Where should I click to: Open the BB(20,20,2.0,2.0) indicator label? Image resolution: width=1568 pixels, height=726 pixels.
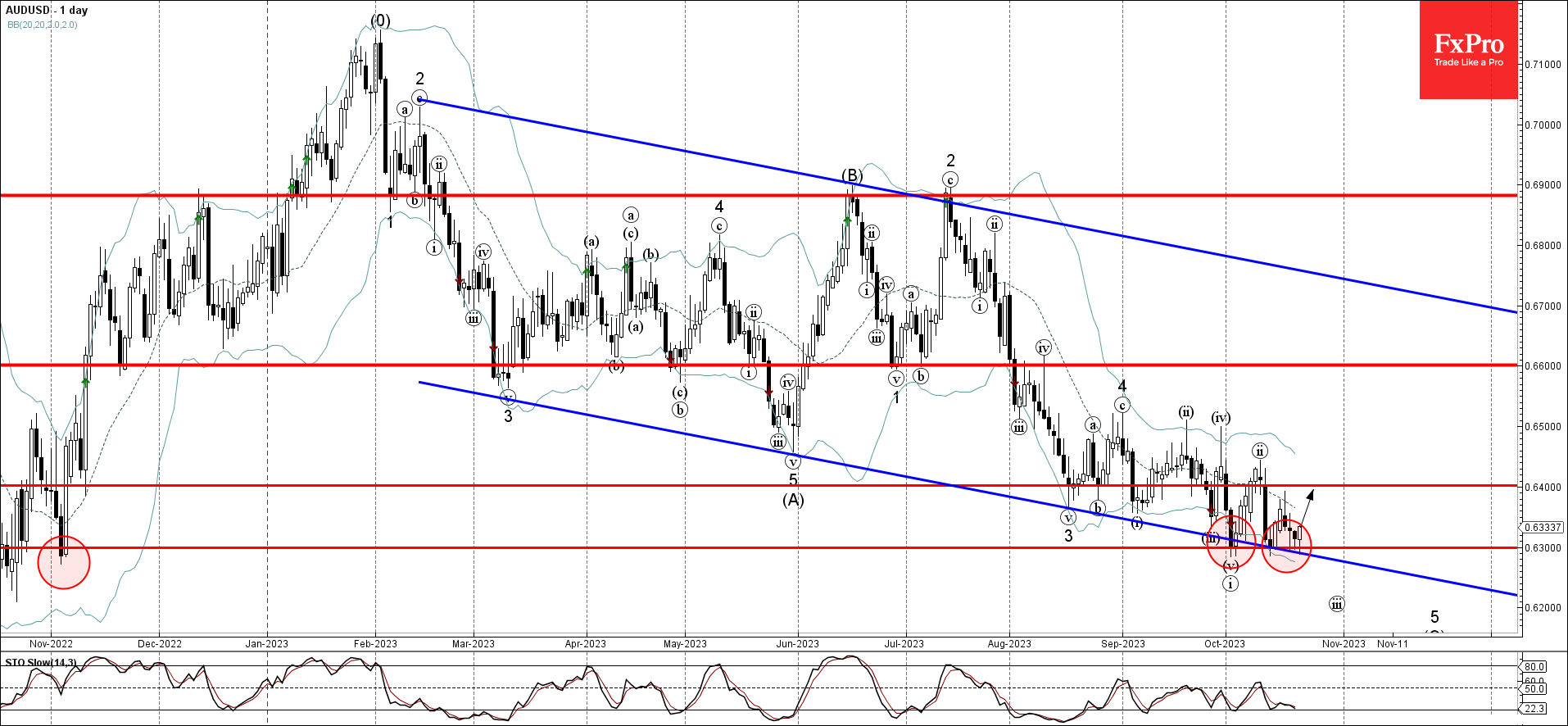tap(43, 25)
